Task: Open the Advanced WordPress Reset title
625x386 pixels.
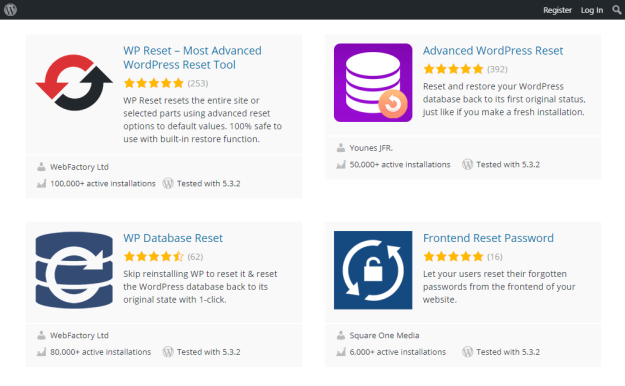Action: click(493, 51)
